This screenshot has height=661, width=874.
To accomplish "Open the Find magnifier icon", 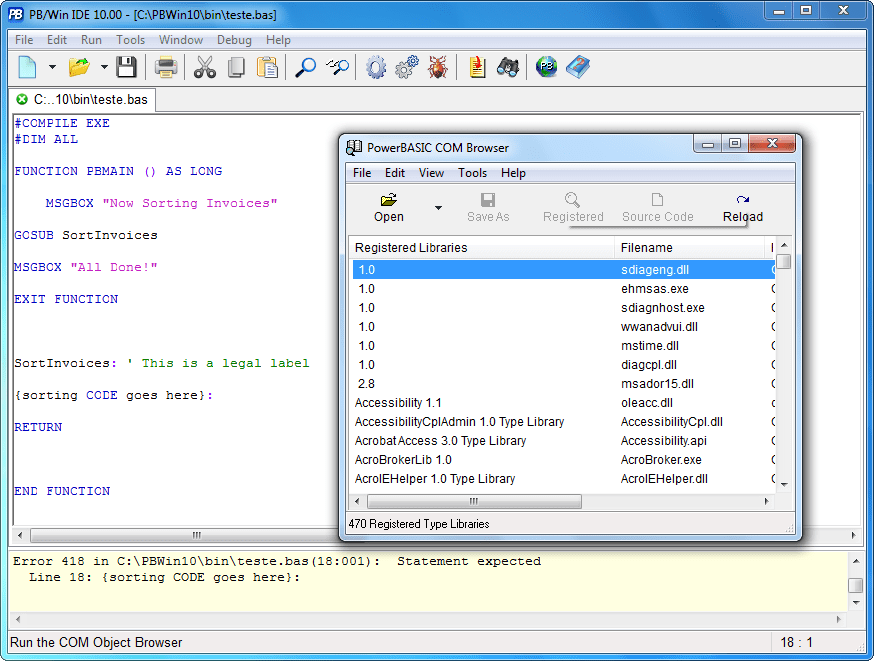I will [x=305, y=66].
